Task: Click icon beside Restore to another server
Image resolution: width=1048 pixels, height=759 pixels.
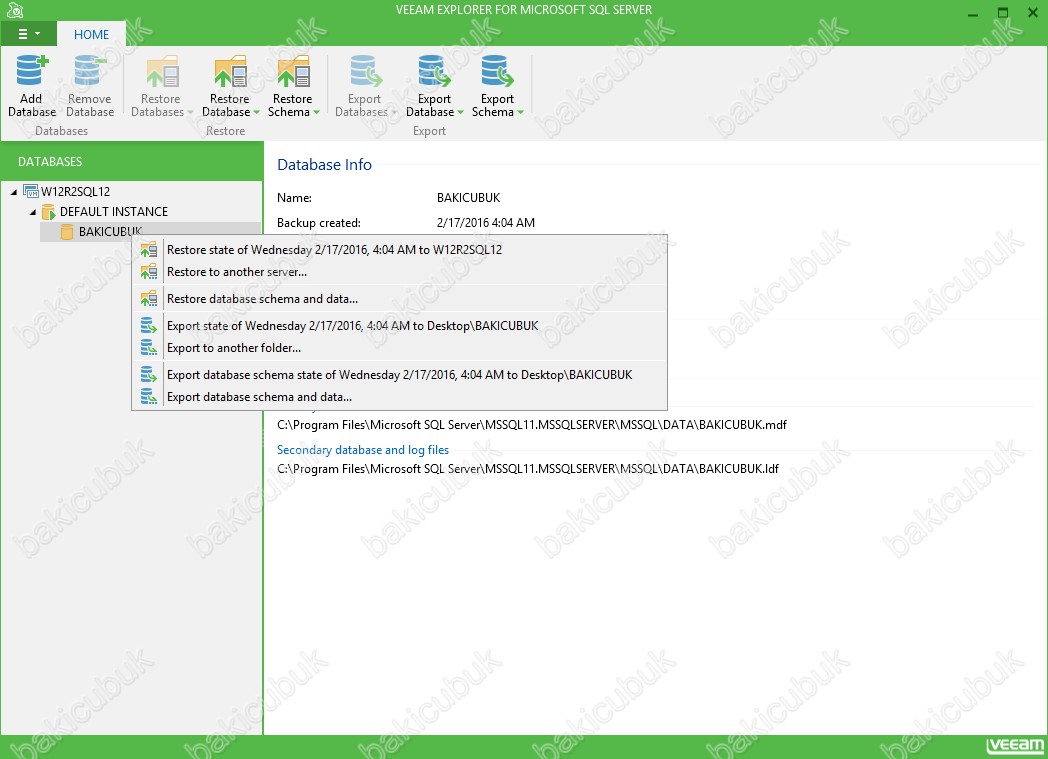Action: tap(149, 272)
